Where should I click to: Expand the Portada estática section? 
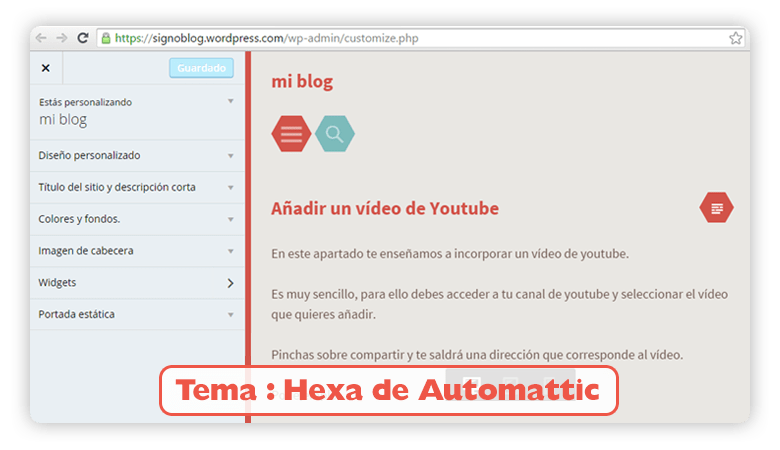[x=138, y=314]
